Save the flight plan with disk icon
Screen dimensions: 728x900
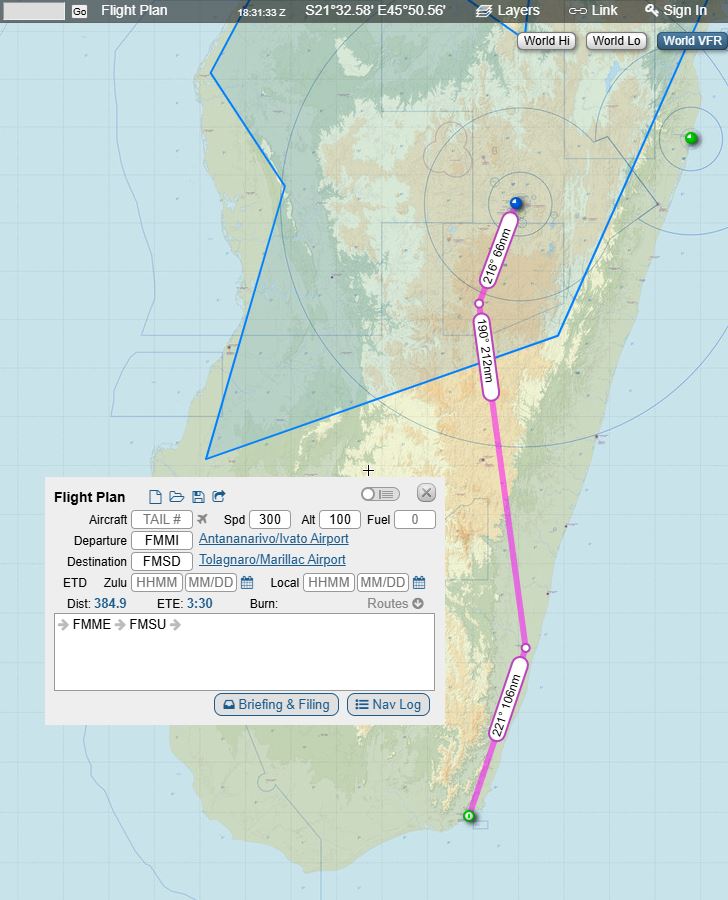coord(198,497)
